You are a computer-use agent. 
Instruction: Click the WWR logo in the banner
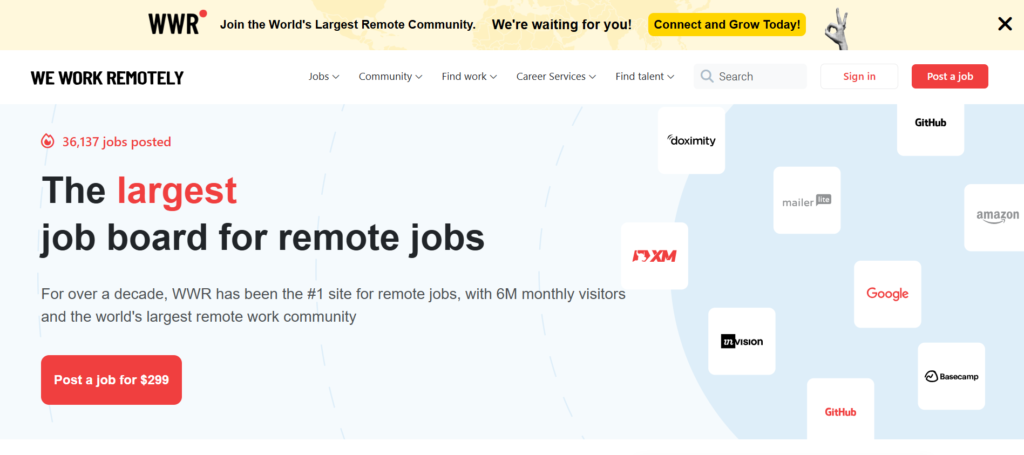click(177, 24)
